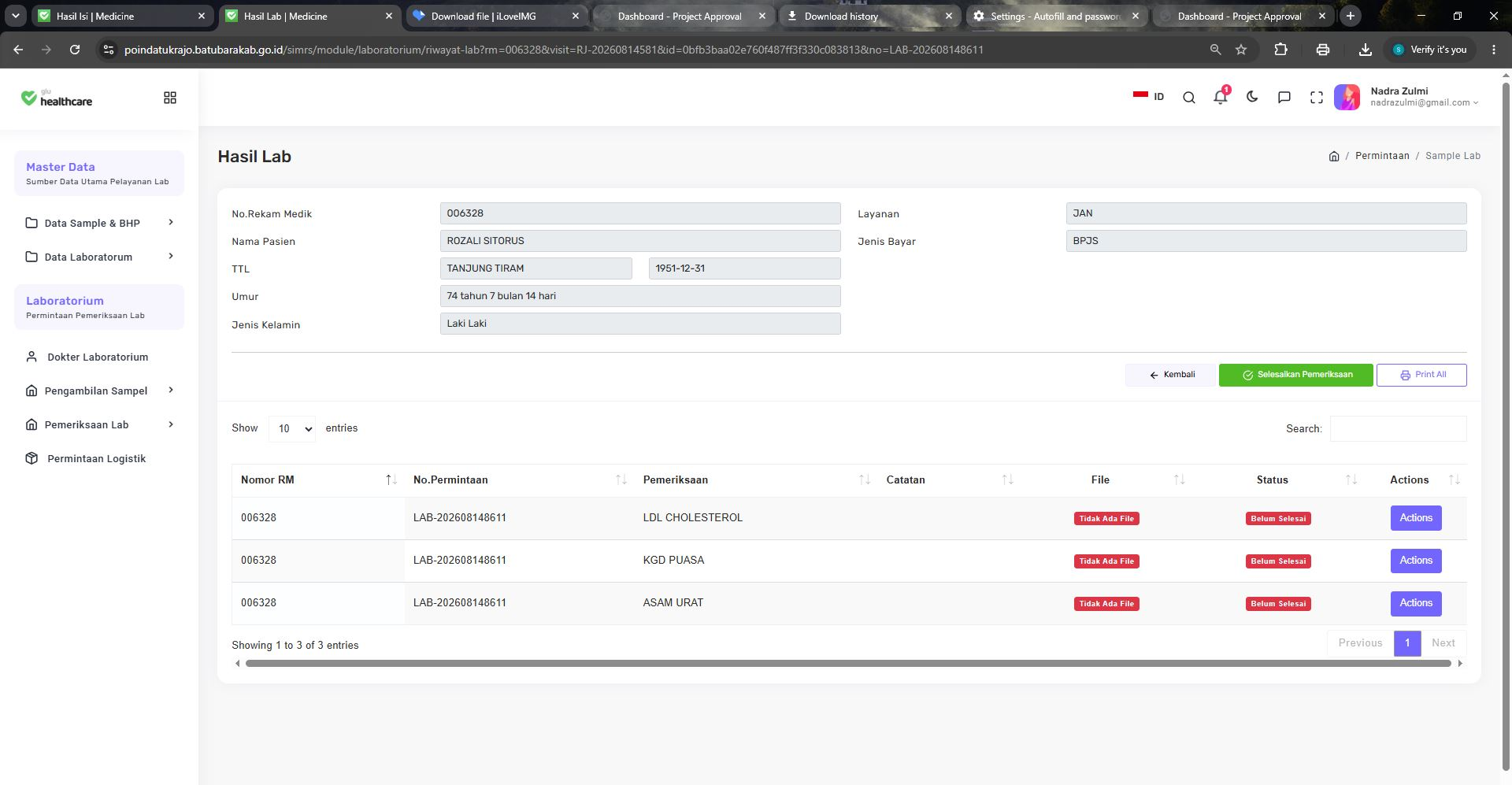Open the notifications bell
The image size is (1512, 785).
point(1220,97)
